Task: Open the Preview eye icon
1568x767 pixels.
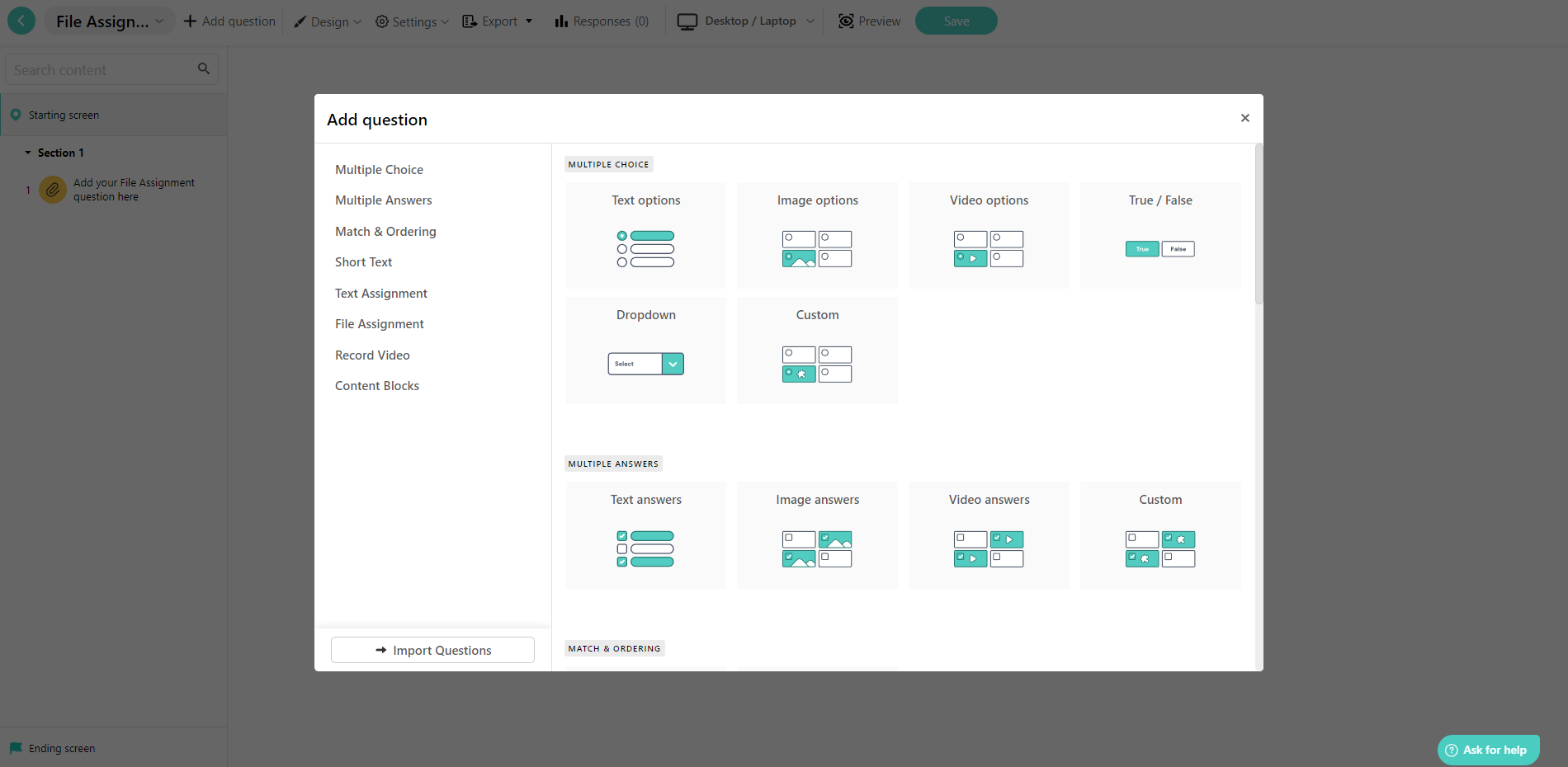Action: (845, 21)
